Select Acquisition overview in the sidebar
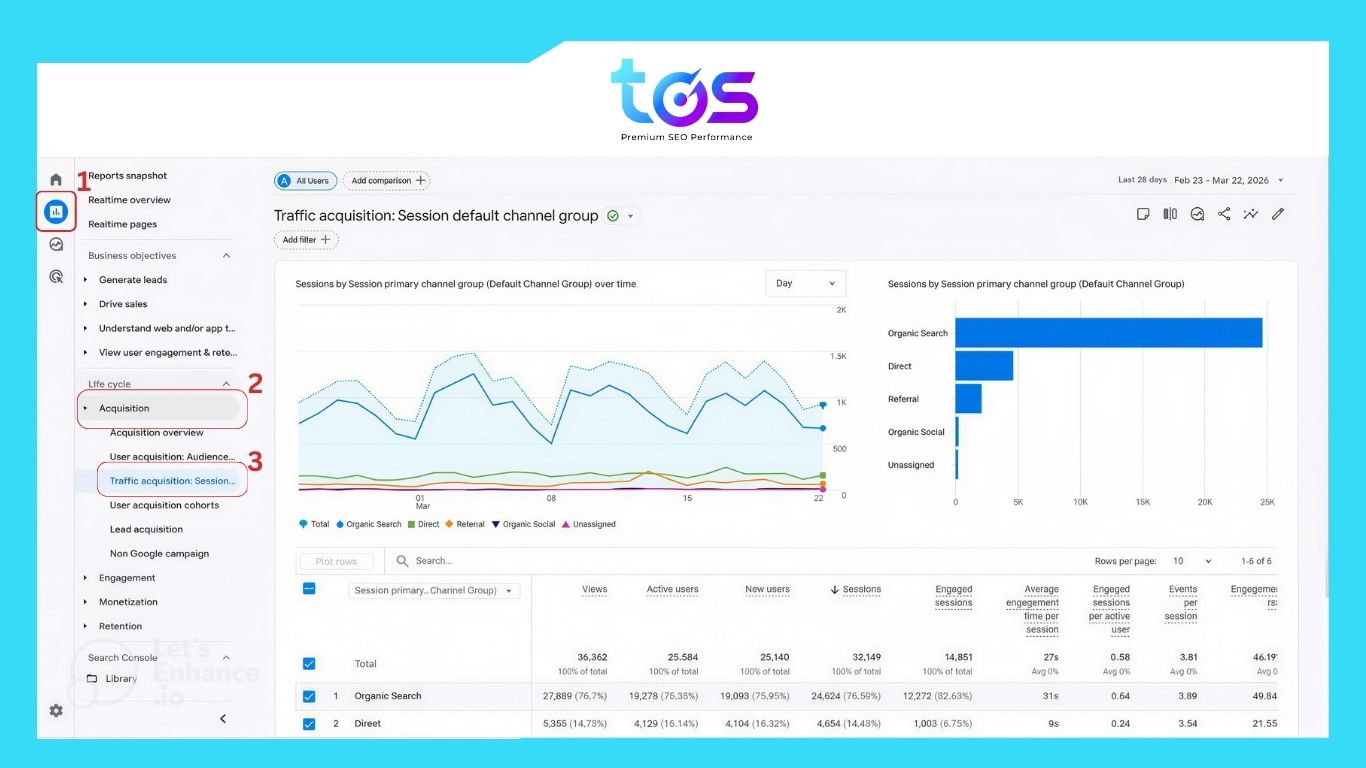1366x768 pixels. [x=156, y=433]
